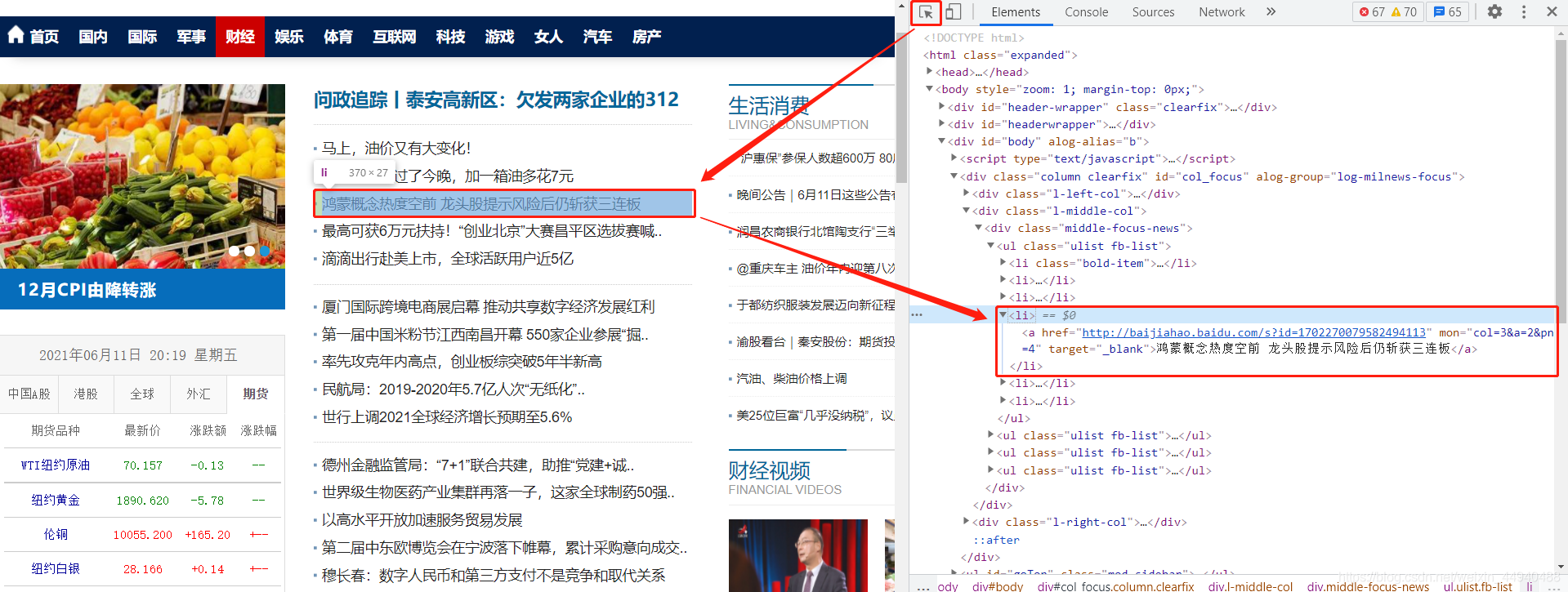
Task: Open article 滴滴出行赴美上市
Action: click(448, 258)
